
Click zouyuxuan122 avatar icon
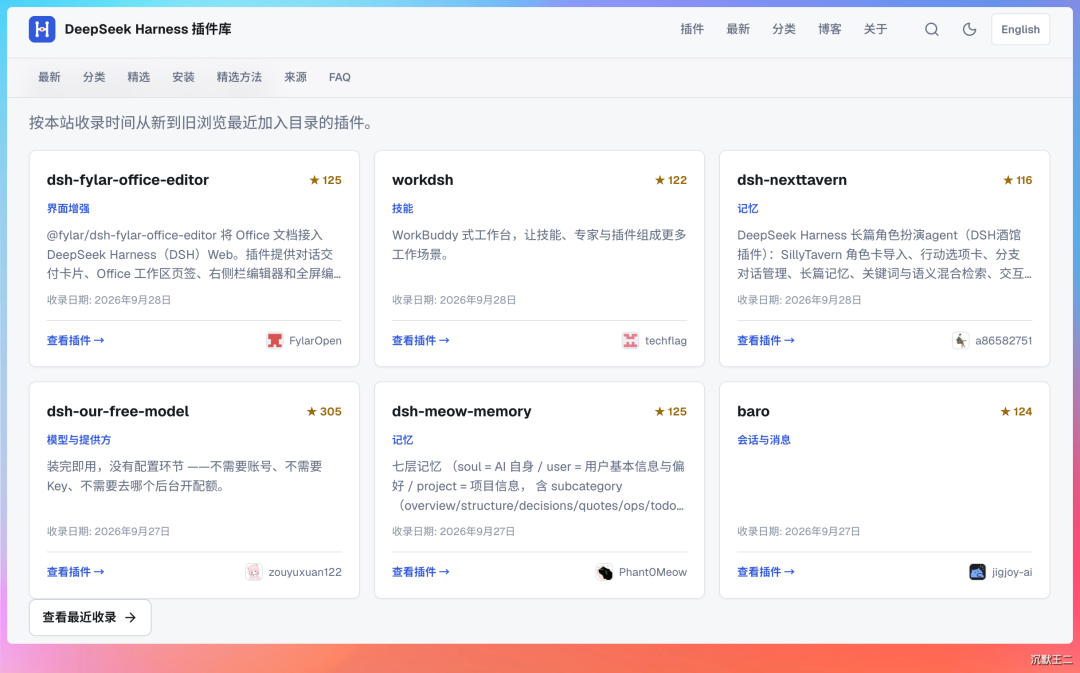click(x=254, y=572)
